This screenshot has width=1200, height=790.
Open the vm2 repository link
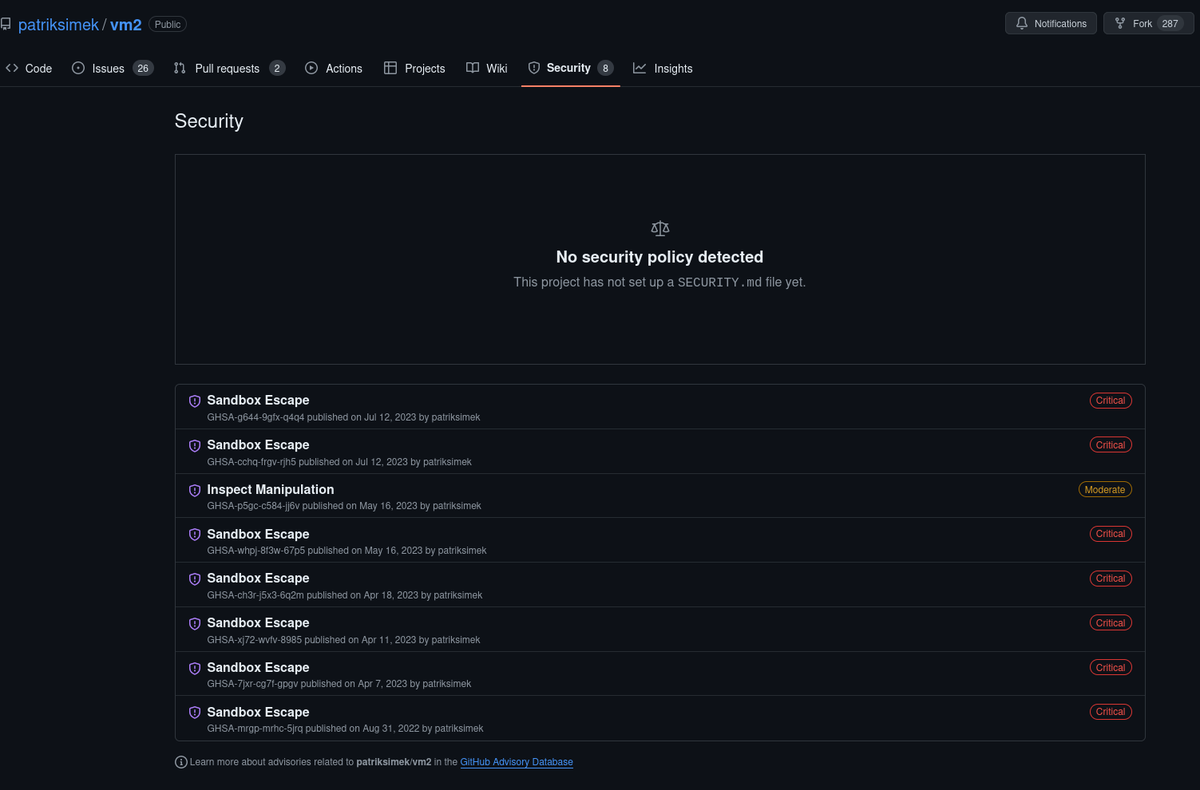pos(126,24)
